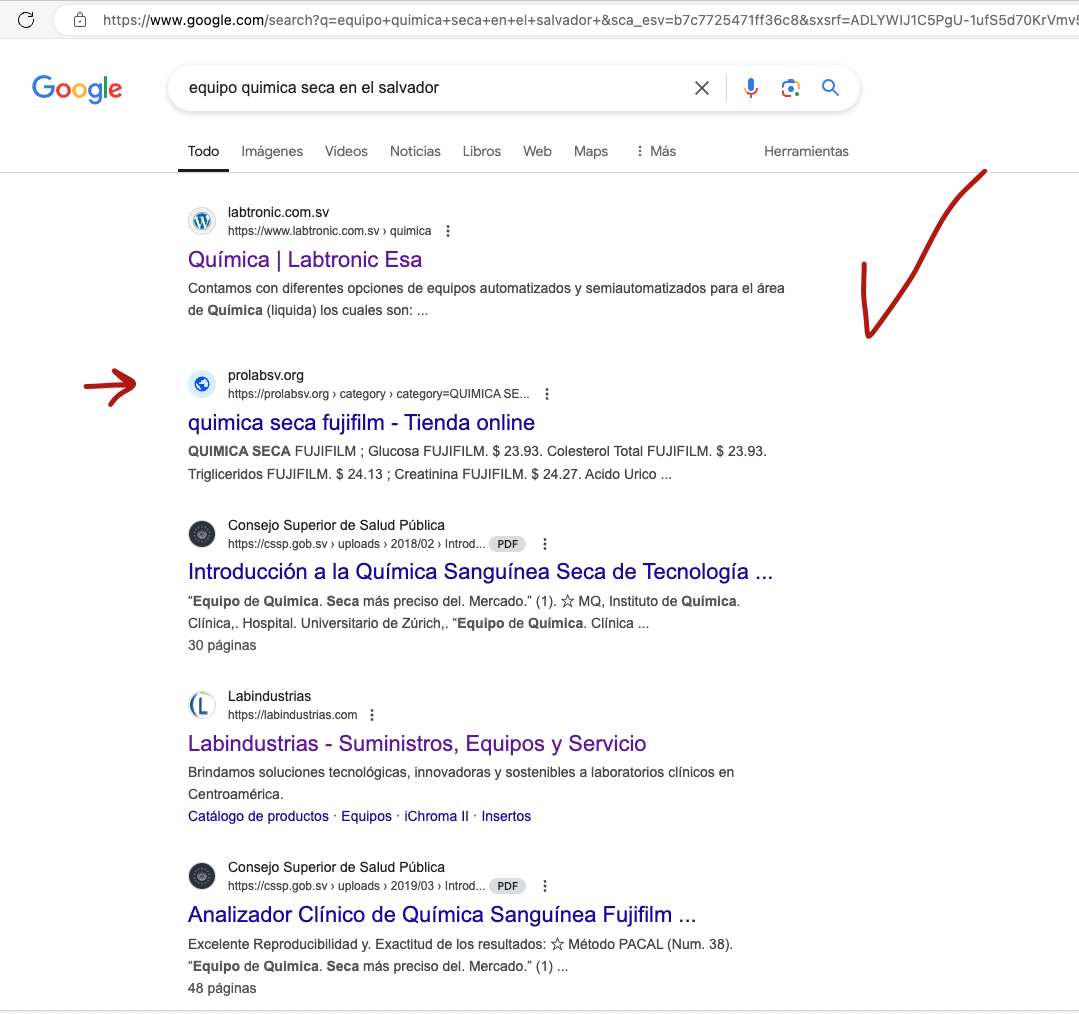Click the site info lock icon
Screen dimensions: 1079x1014
[x=80, y=20]
